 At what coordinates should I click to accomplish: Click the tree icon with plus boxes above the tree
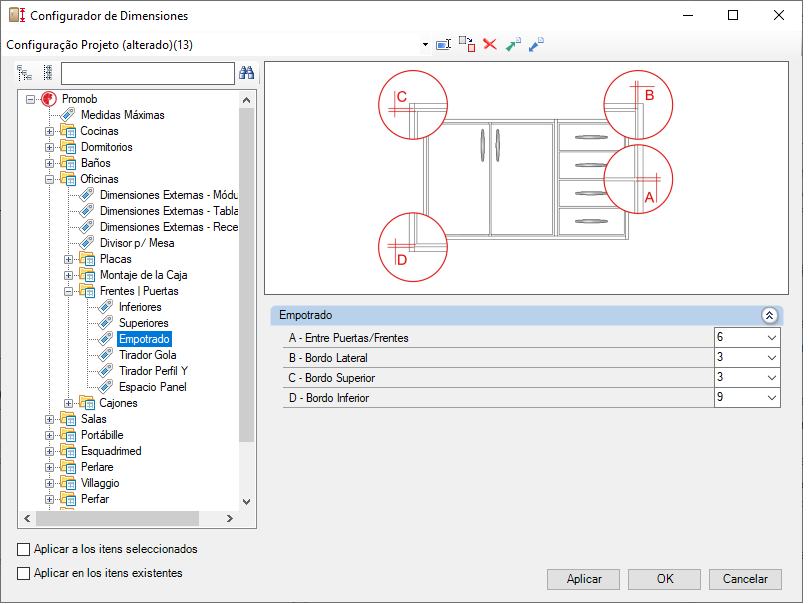coord(48,73)
